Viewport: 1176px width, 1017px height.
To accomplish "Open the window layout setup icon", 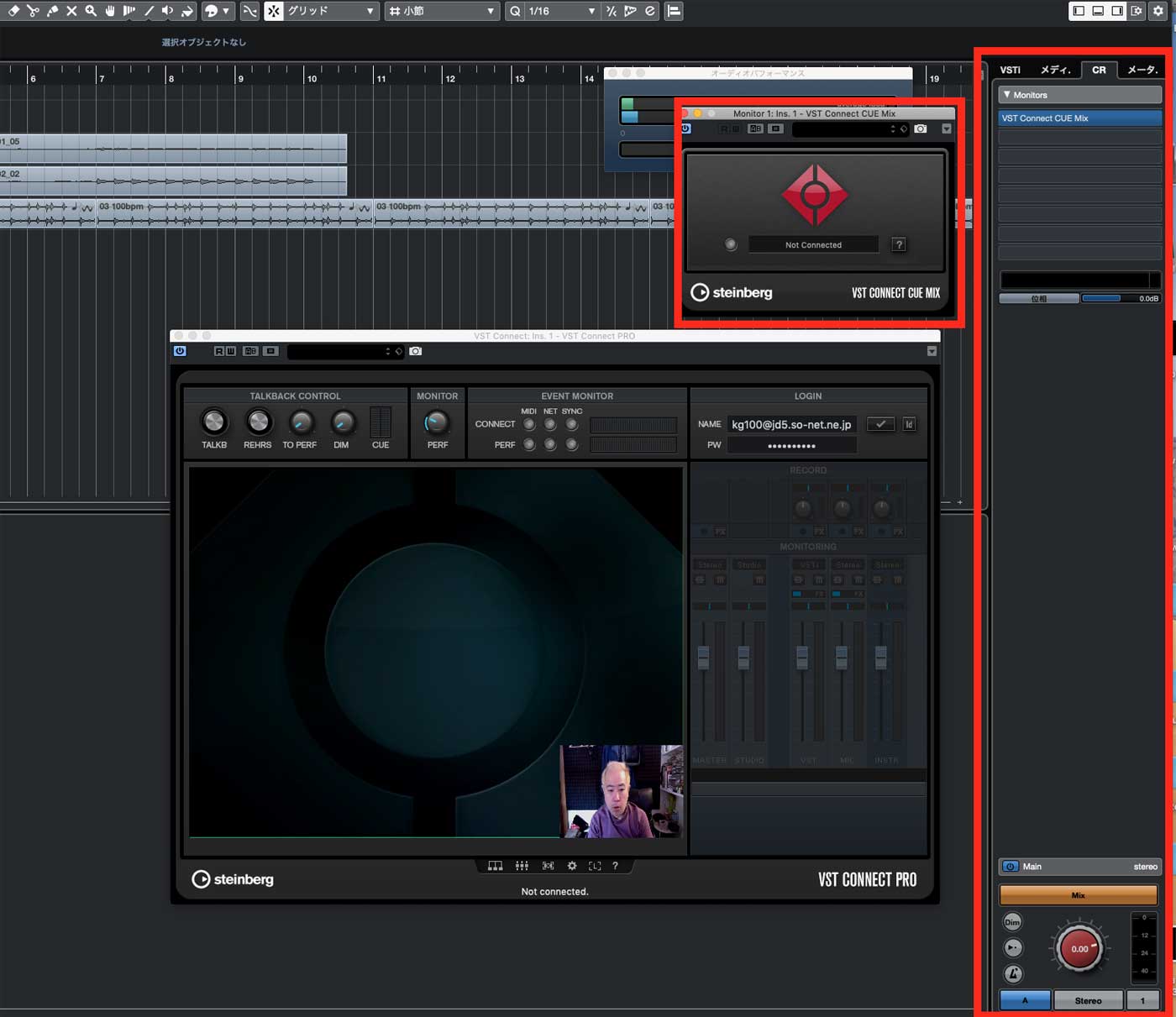I will [1137, 11].
